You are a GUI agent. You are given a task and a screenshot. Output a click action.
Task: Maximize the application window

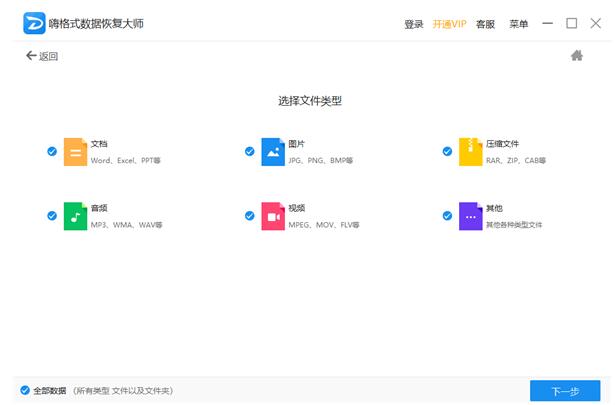571,24
